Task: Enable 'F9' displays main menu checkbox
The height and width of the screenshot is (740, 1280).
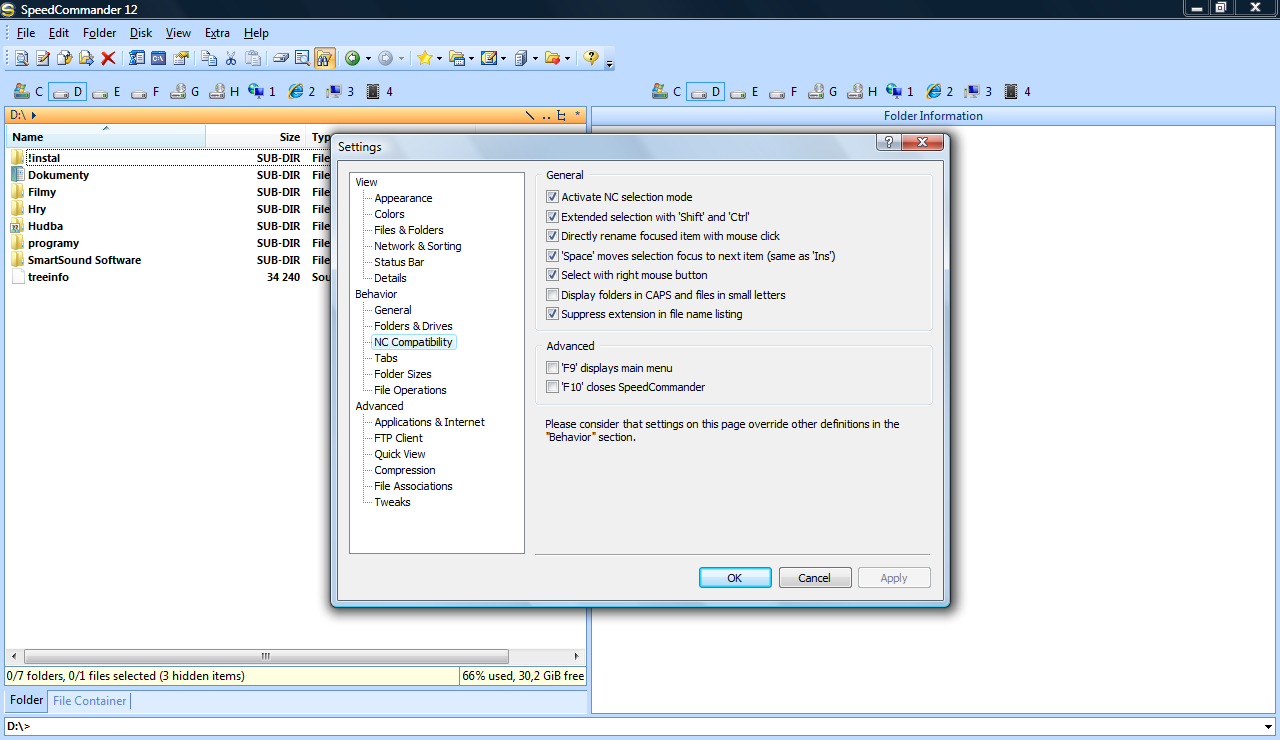Action: [552, 368]
